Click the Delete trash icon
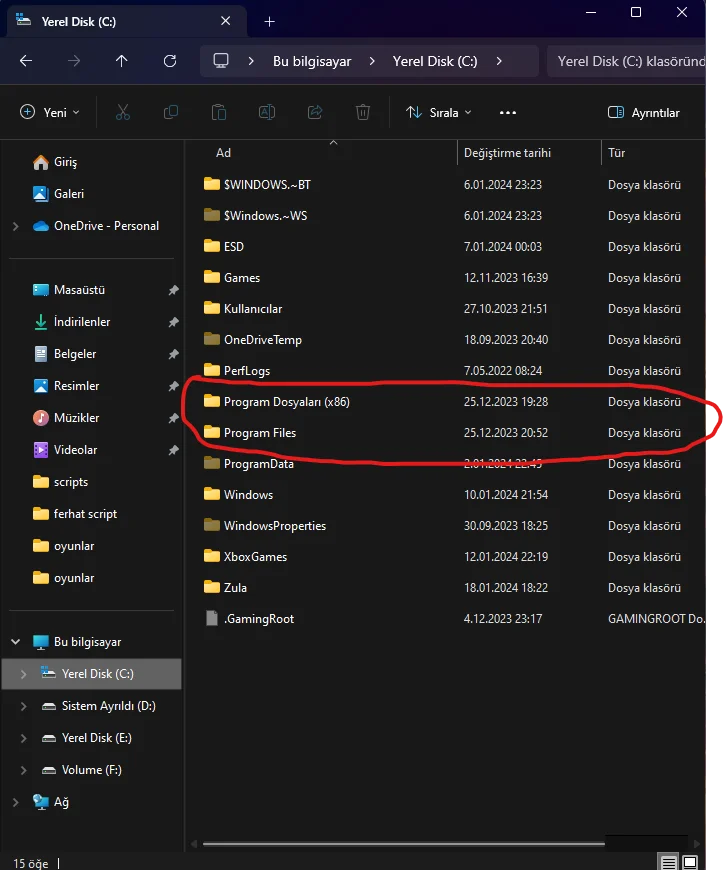Viewport: 725px width, 870px height. [x=363, y=113]
